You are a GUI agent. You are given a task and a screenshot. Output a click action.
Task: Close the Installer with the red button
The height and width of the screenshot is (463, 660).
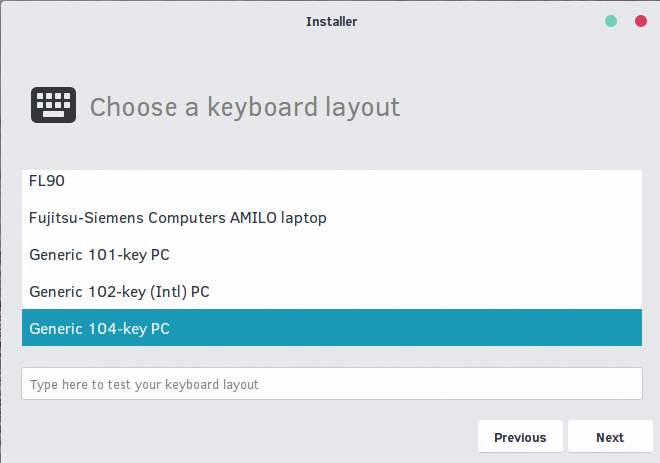pyautogui.click(x=641, y=21)
